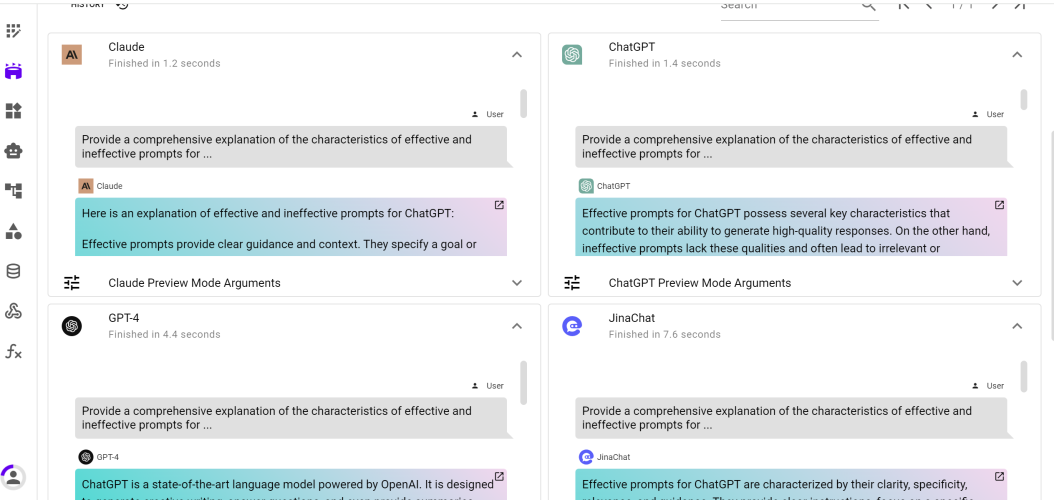Viewport: 1054px width, 500px height.
Task: Click the user prompt bubble in JinaChat card
Action: click(x=791, y=417)
